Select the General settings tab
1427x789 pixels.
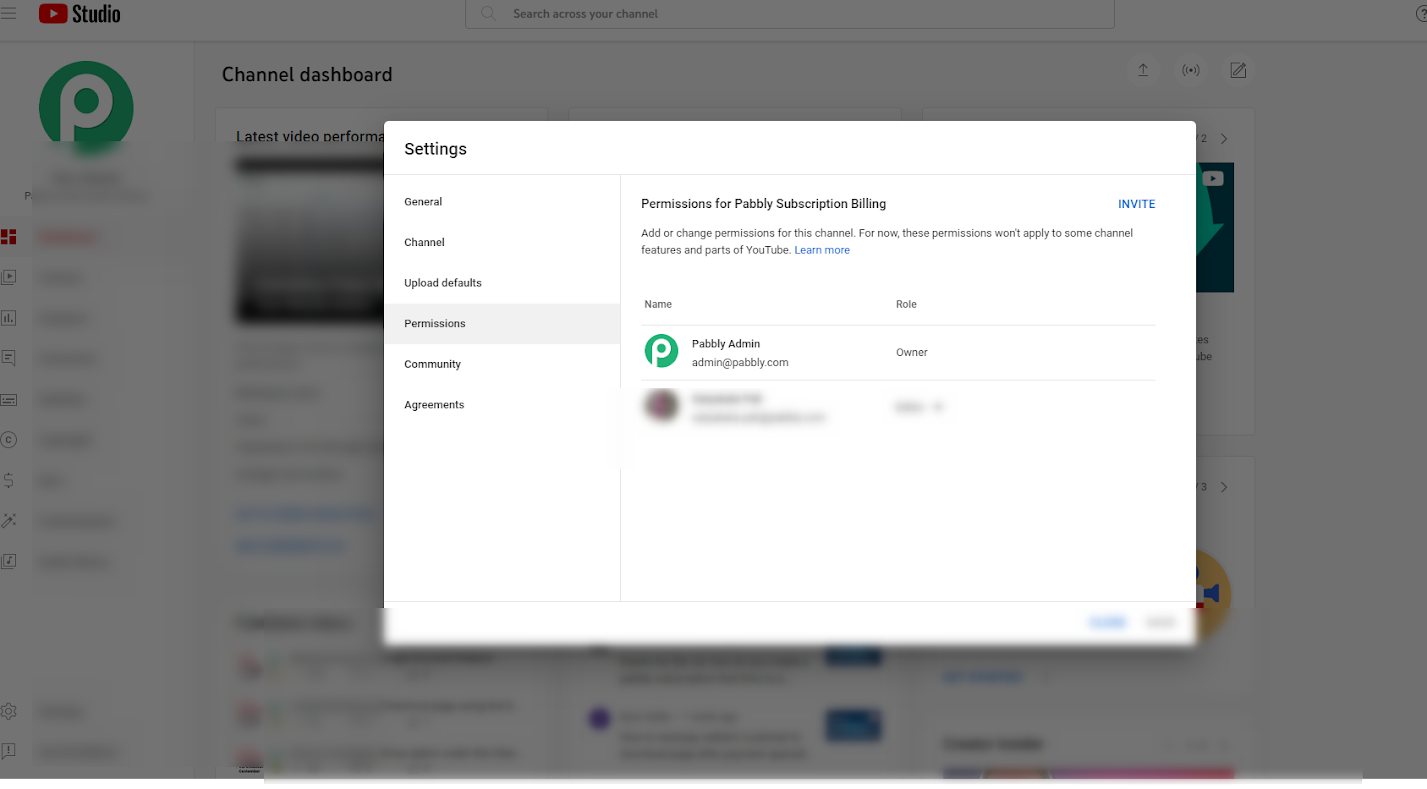pyautogui.click(x=502, y=202)
